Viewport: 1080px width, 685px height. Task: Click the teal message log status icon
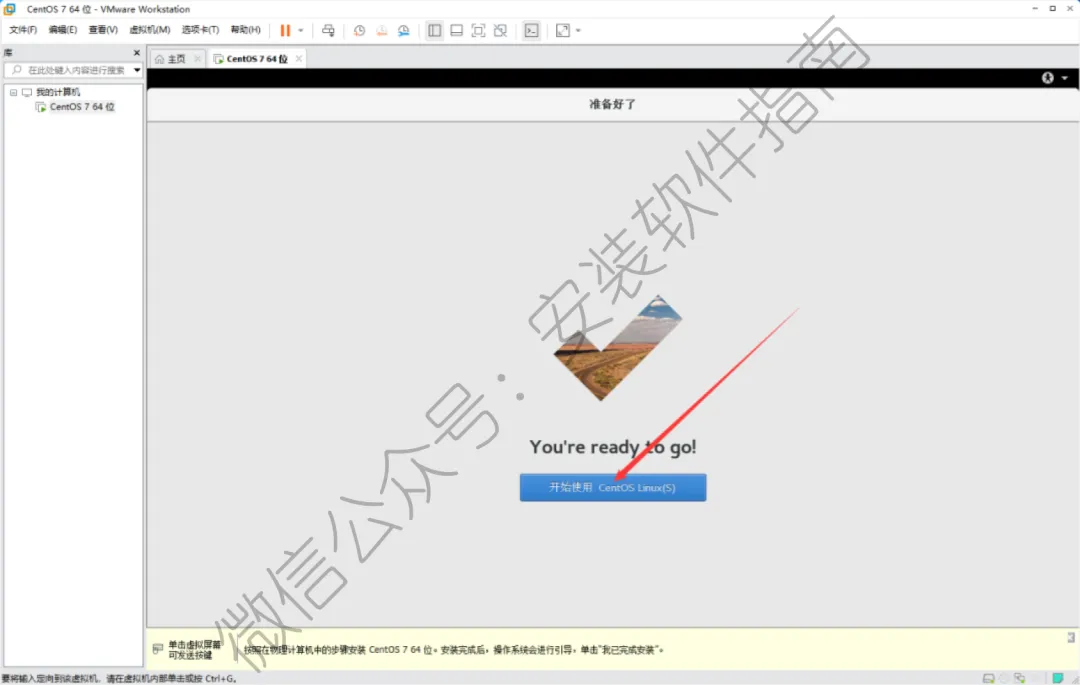(x=1057, y=678)
